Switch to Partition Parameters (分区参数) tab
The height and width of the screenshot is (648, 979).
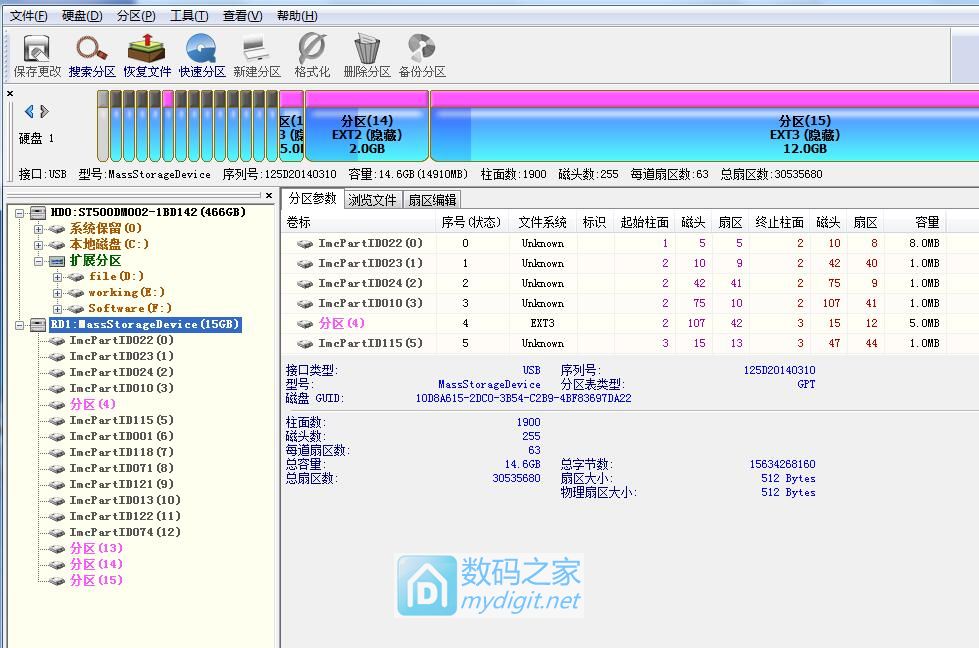click(312, 199)
